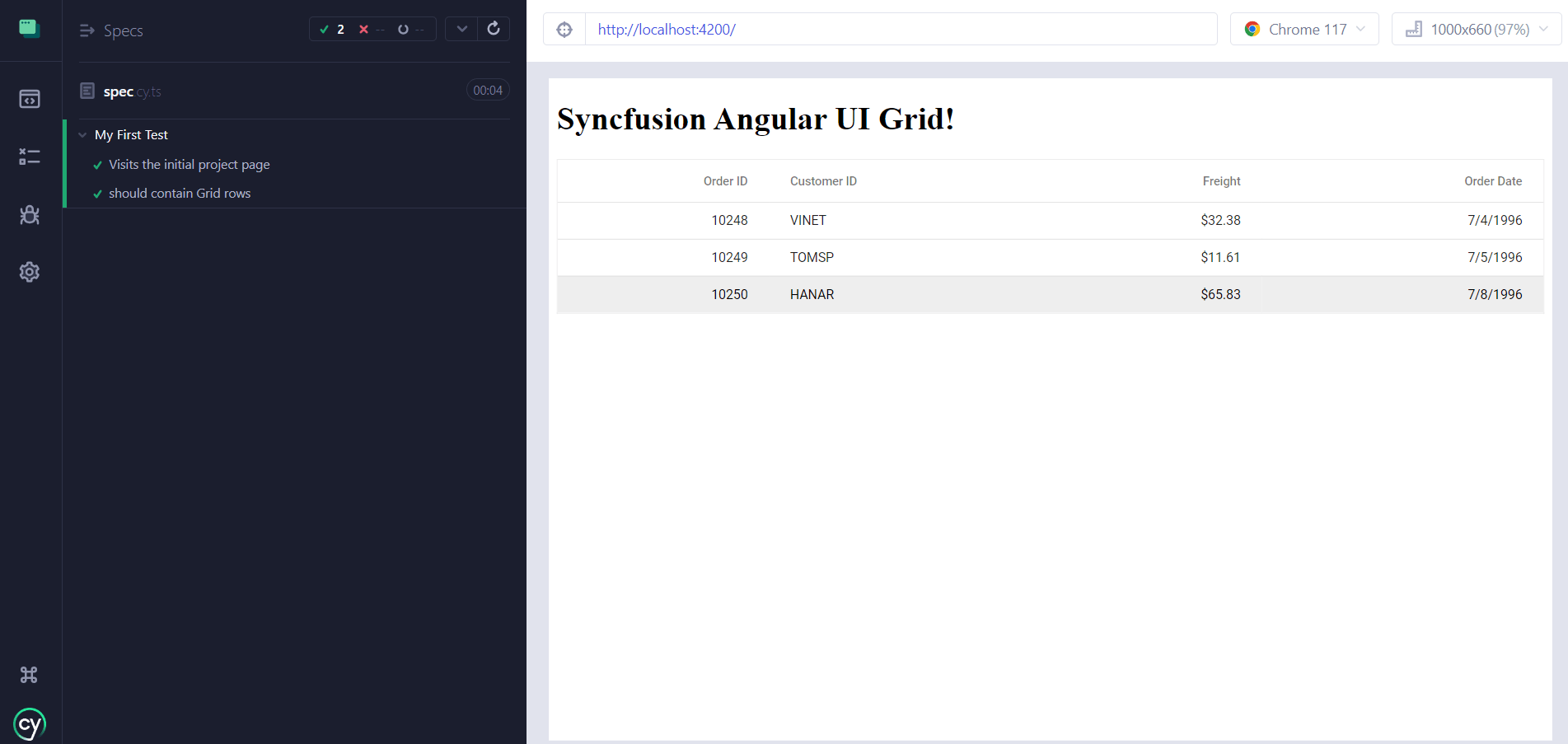This screenshot has height=744, width=1568.
Task: Activate the selector playground crosshair icon
Action: pos(564,29)
